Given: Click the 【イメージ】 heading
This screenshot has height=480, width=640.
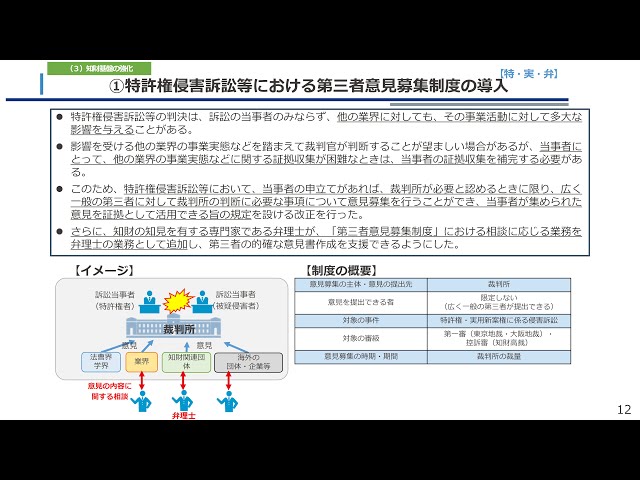Looking at the screenshot, I should [104, 270].
